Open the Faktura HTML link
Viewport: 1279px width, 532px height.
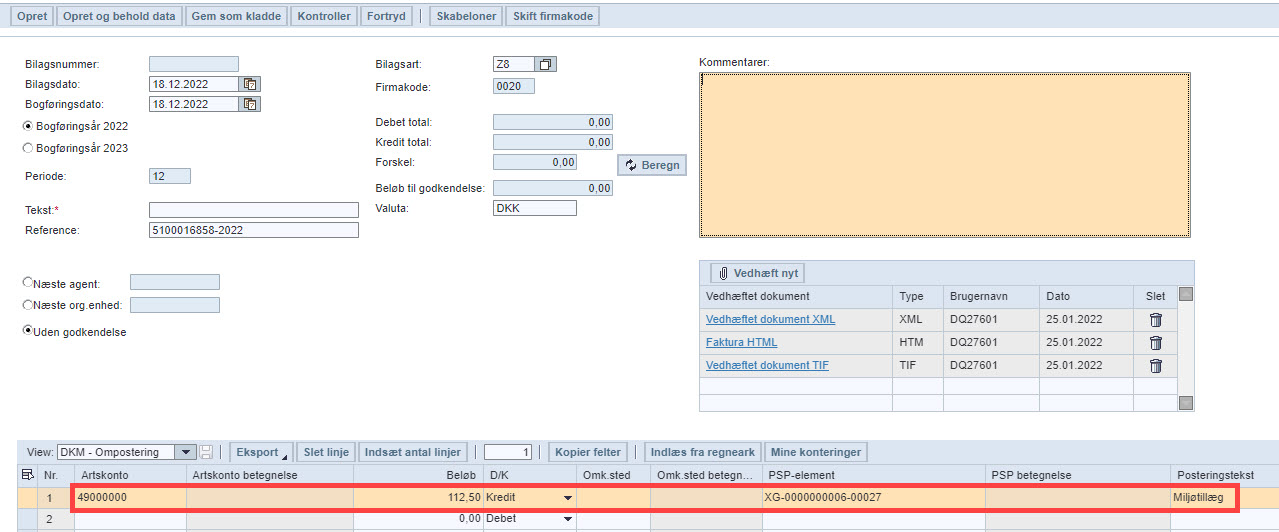pos(741,342)
